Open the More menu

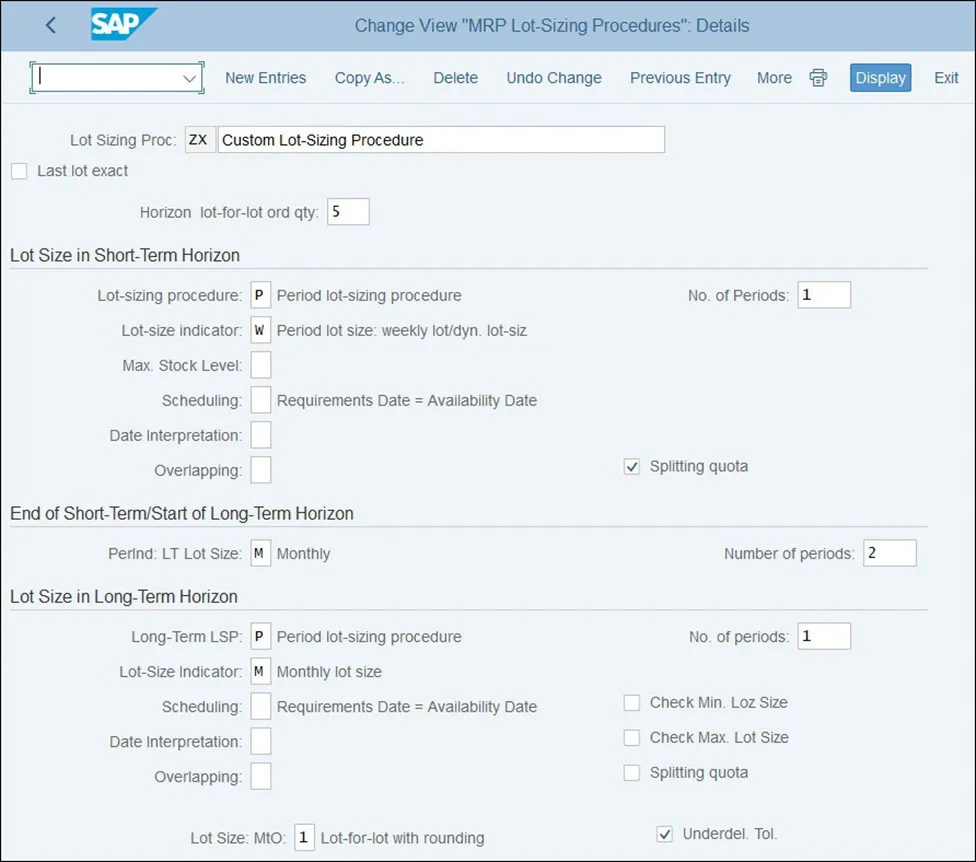(x=774, y=78)
